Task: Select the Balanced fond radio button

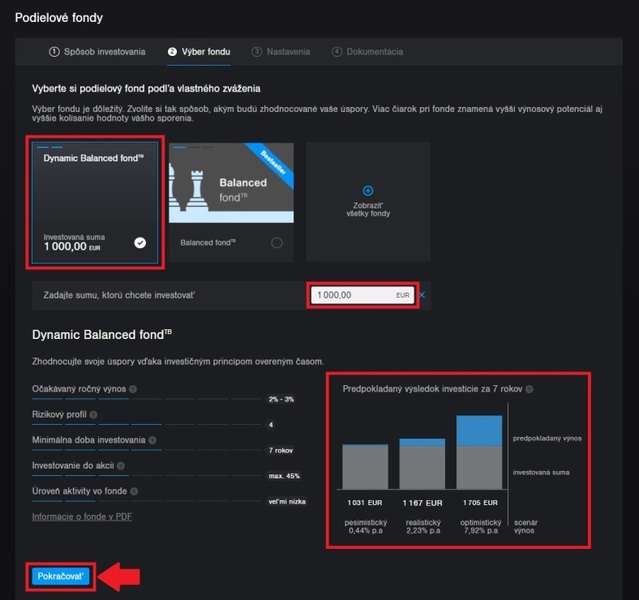Action: [x=277, y=242]
